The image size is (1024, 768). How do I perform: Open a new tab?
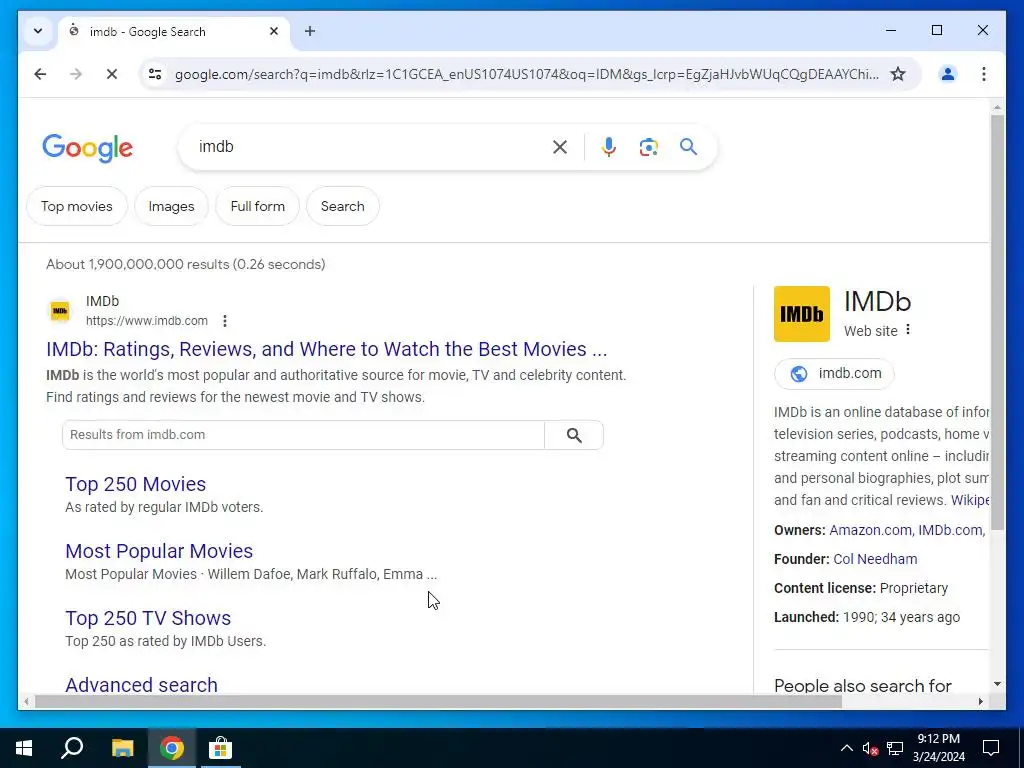(310, 31)
